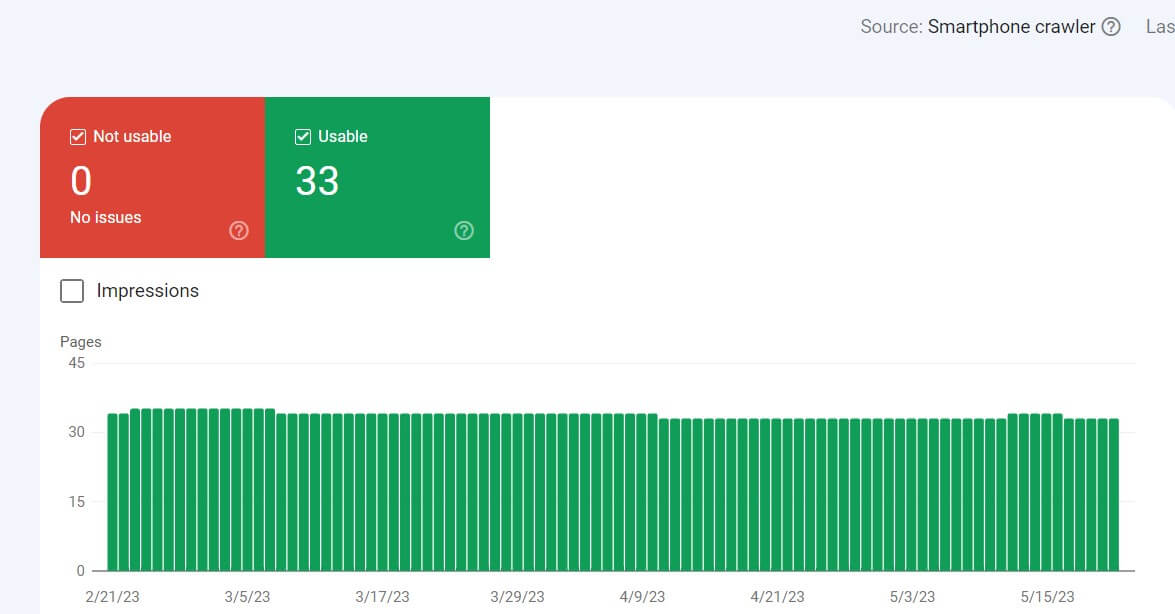Viewport: 1175px width, 614px height.
Task: Select the Smartphone crawler source text
Action: click(1011, 27)
